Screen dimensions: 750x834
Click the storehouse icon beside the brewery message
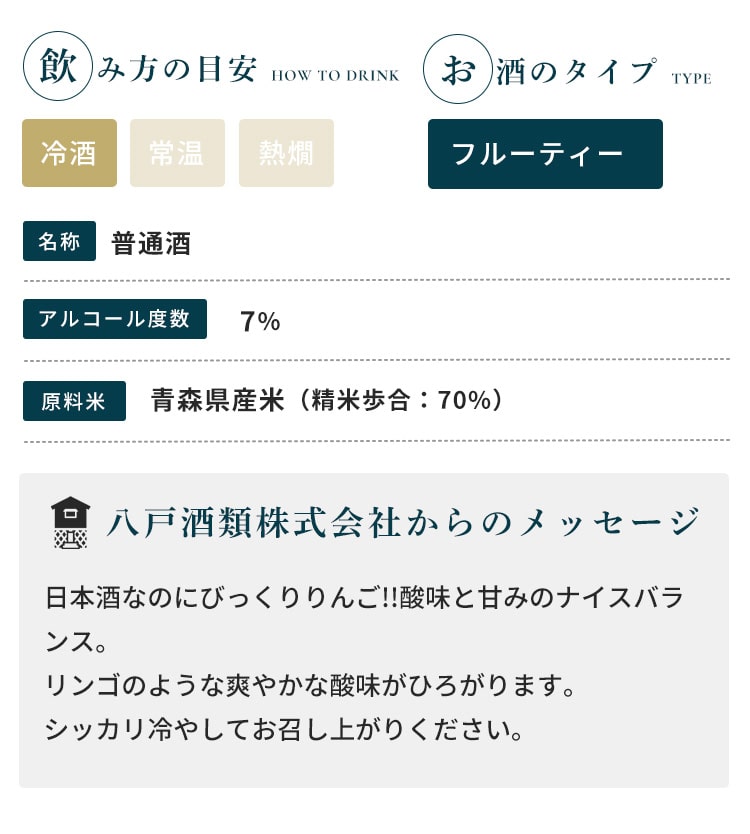click(x=70, y=522)
